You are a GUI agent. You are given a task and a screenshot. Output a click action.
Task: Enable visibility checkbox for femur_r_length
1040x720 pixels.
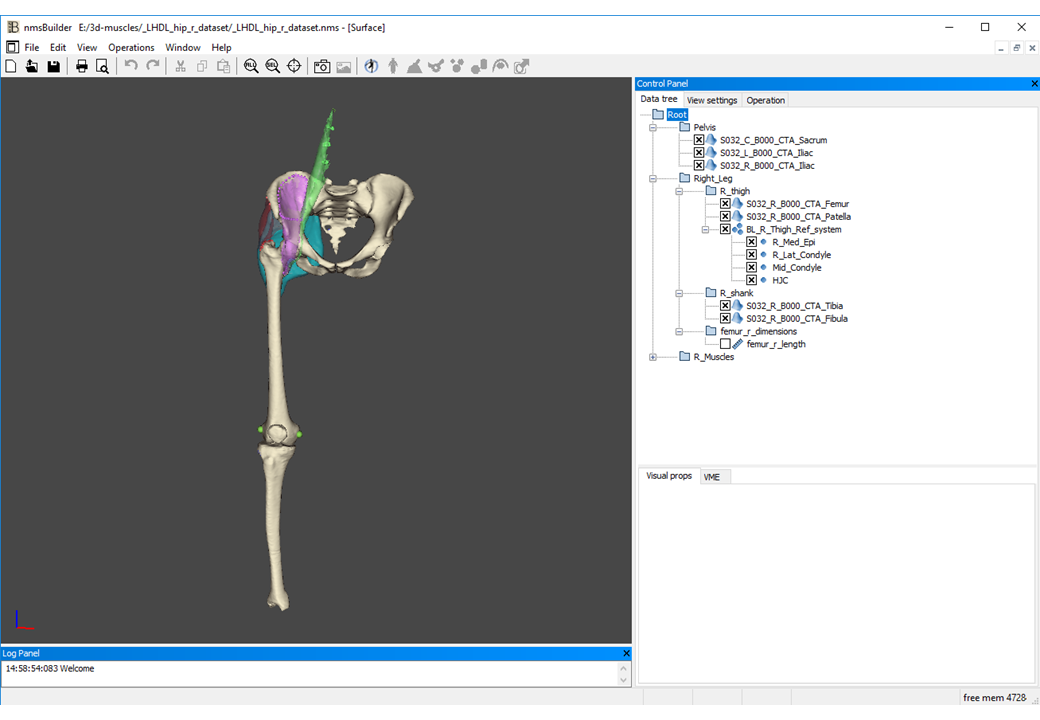tap(725, 344)
